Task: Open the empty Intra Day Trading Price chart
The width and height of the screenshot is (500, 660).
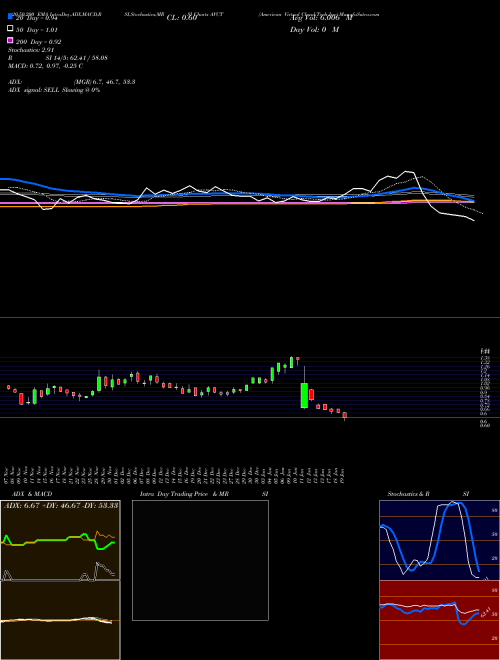Action: click(x=200, y=560)
